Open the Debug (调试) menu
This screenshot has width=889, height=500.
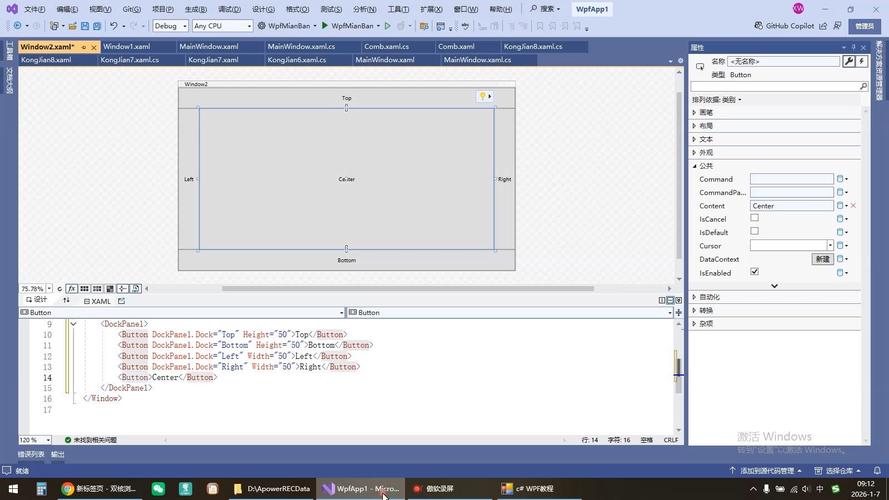click(229, 9)
